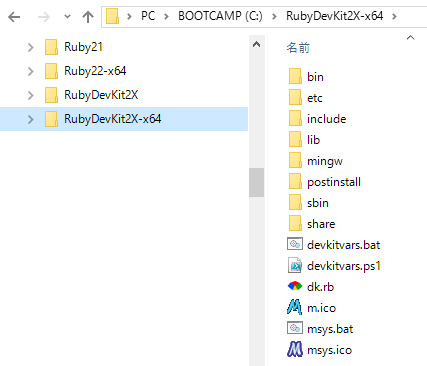Viewport: 427px width, 366px height.
Task: Select the file name 'msys.bat'
Action: [x=330, y=329]
